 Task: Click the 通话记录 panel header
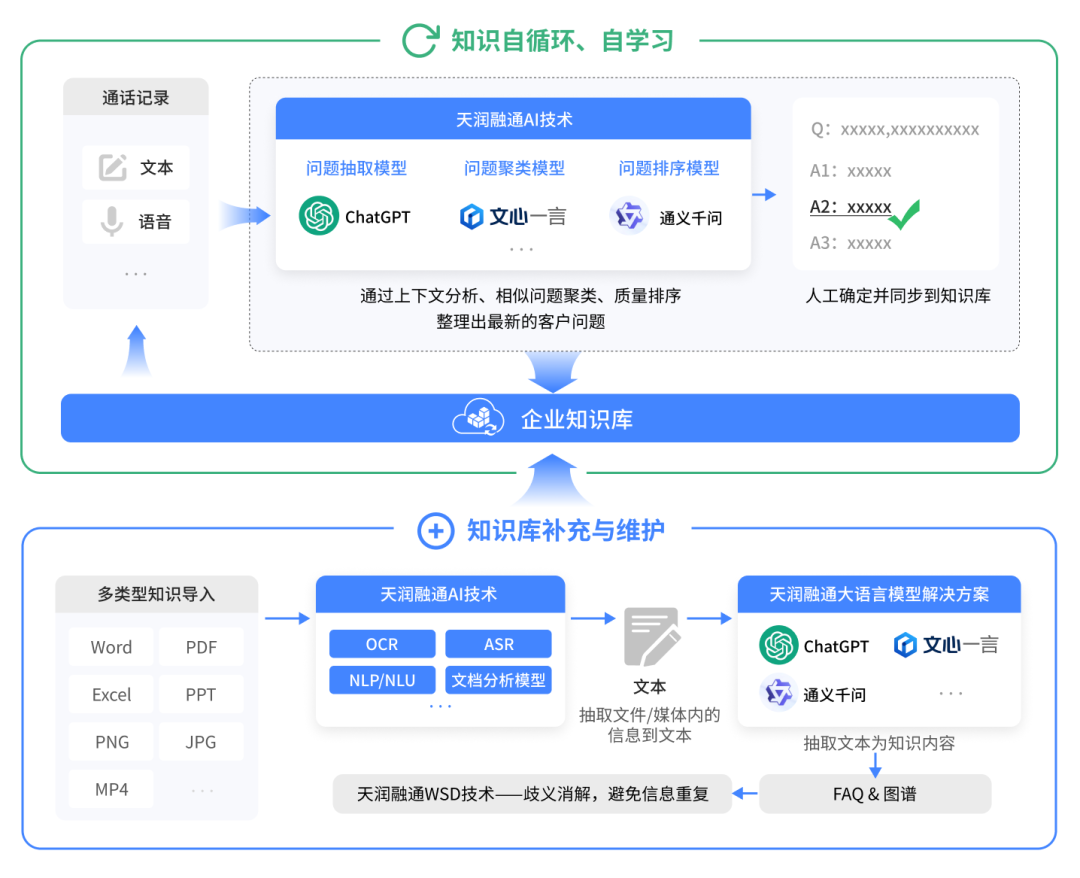[136, 97]
